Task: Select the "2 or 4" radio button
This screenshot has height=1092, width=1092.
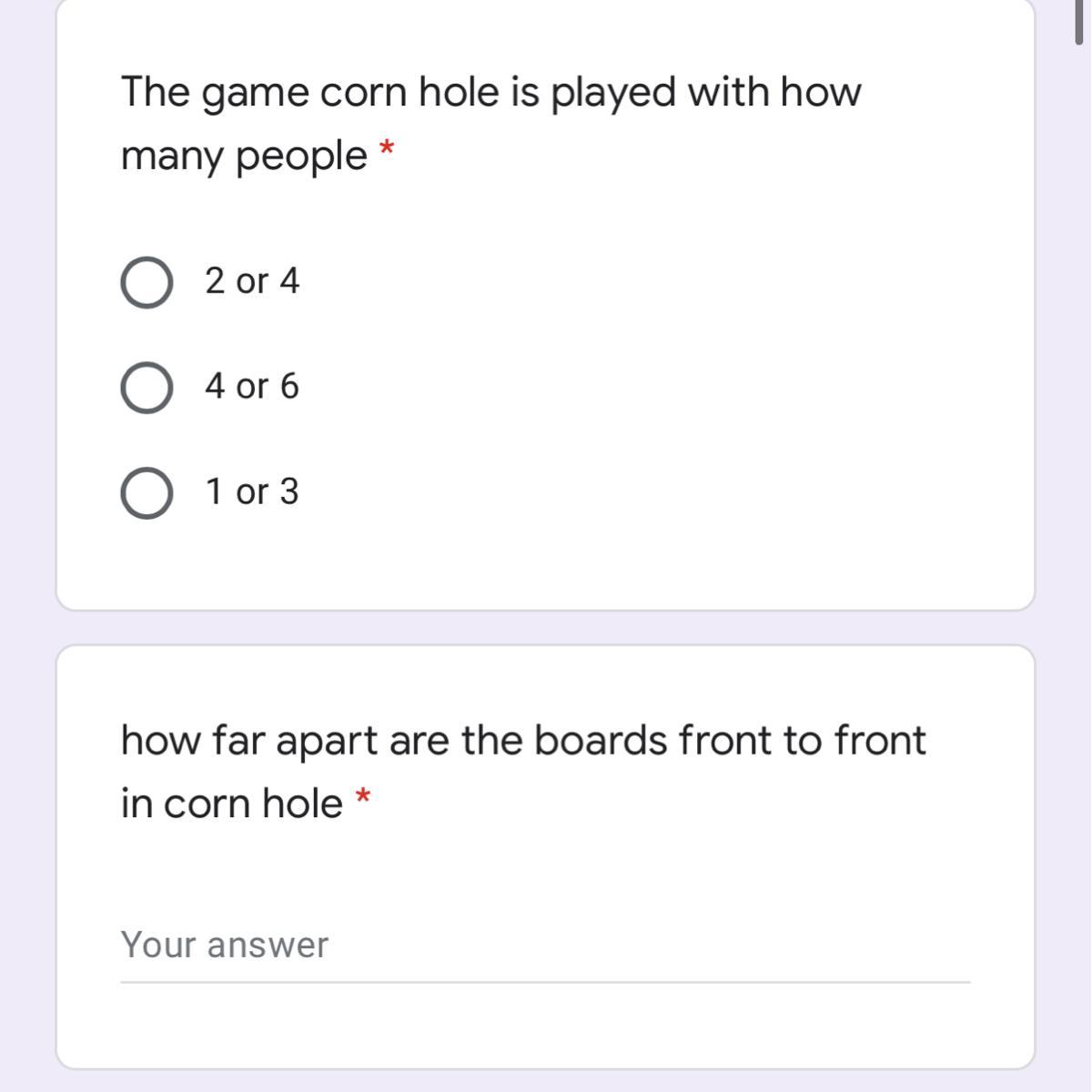Action: tap(147, 283)
